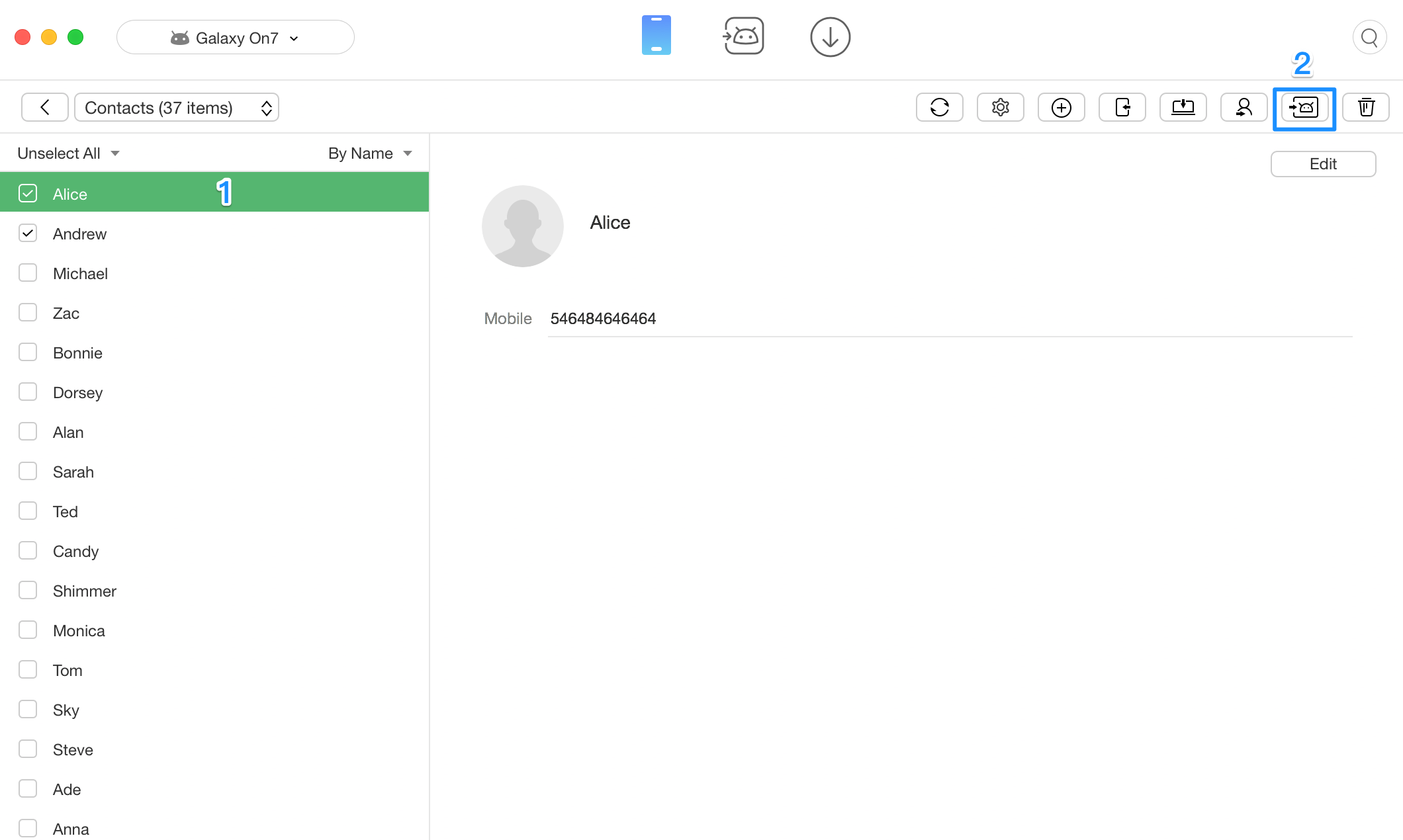Check the Candy checkbox
Screen dimensions: 1403x840
[28, 550]
